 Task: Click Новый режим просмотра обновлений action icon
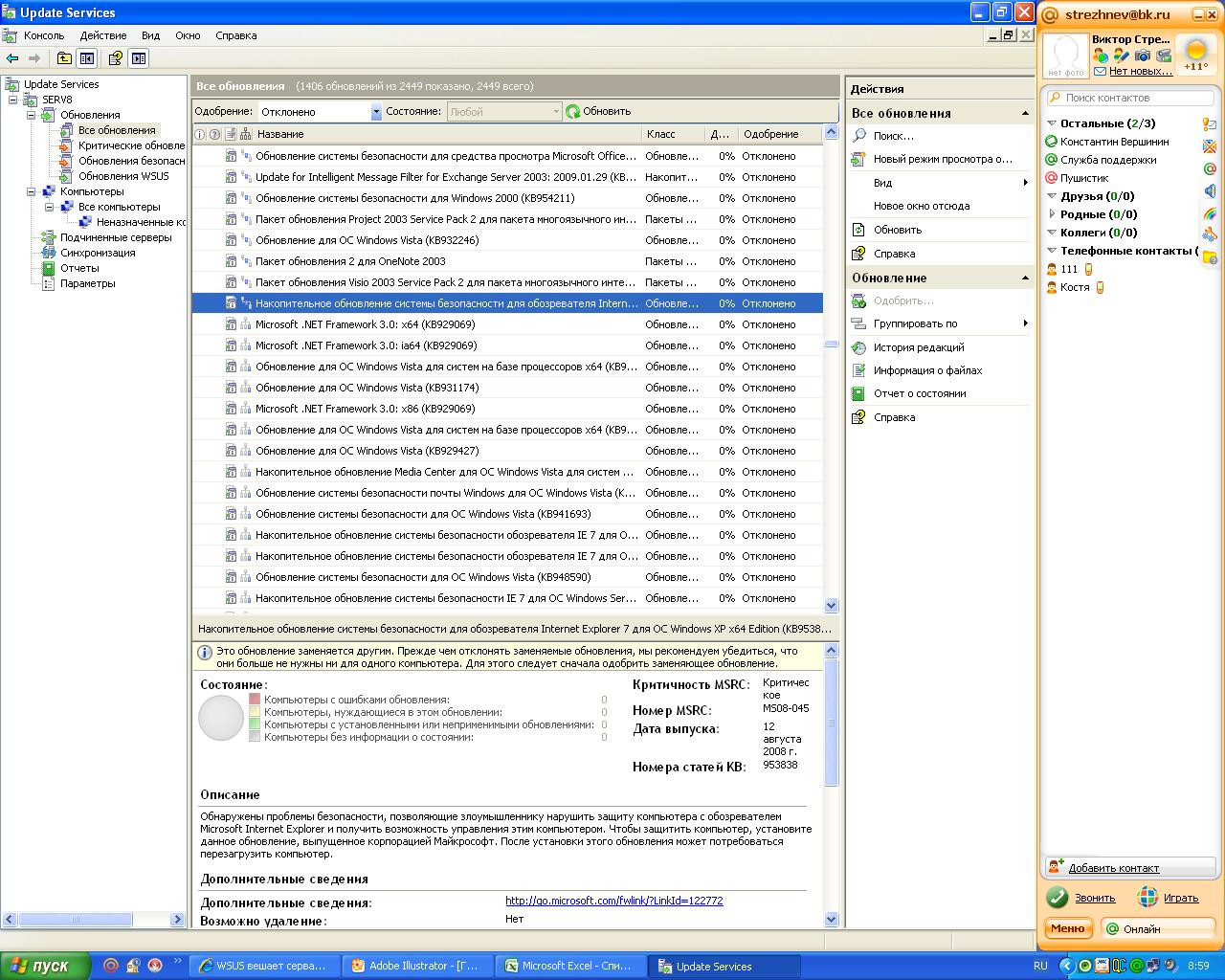tap(859, 159)
